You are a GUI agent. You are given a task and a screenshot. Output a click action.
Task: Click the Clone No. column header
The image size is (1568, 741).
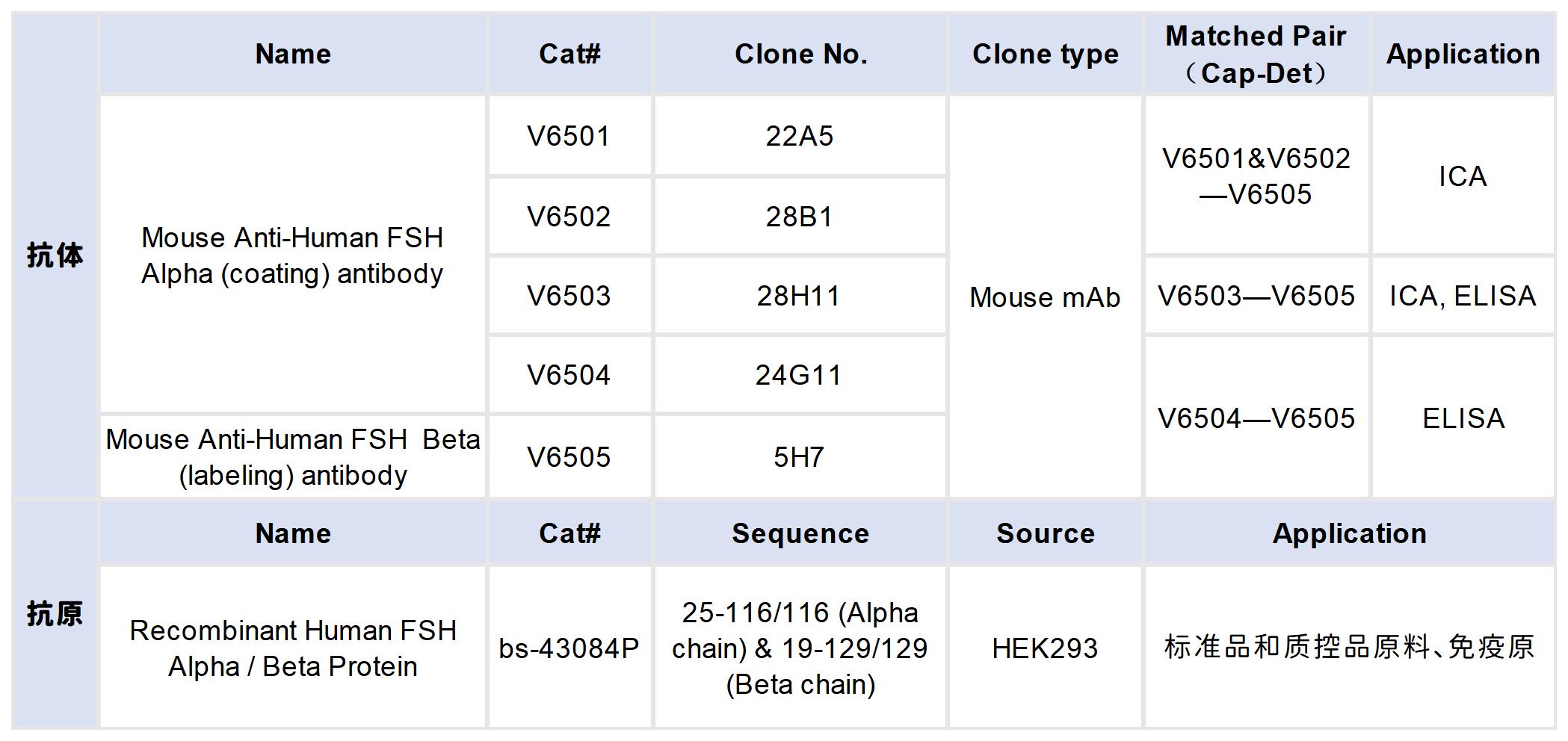pyautogui.click(x=800, y=55)
